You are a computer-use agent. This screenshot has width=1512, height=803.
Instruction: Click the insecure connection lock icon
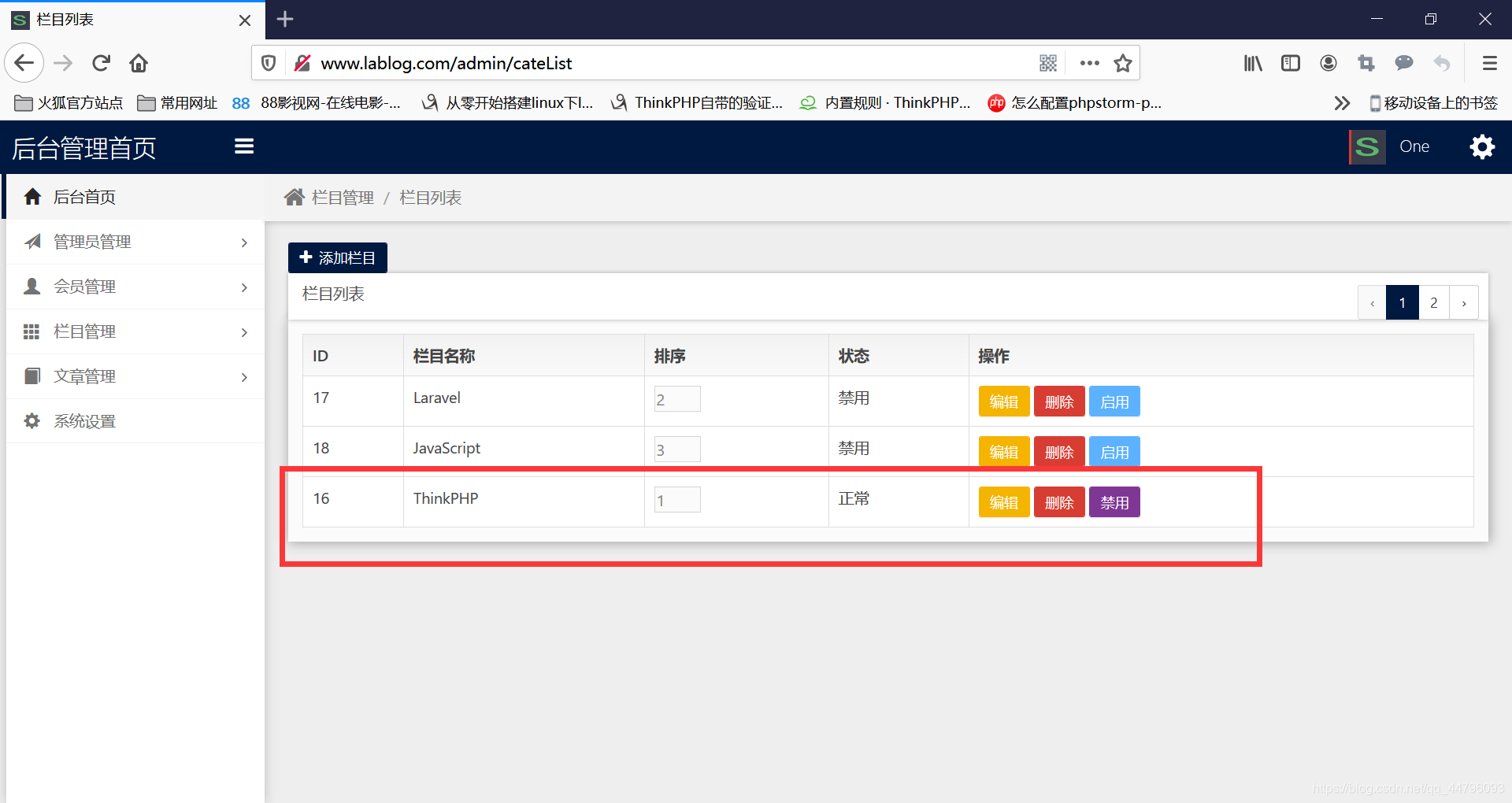(302, 63)
